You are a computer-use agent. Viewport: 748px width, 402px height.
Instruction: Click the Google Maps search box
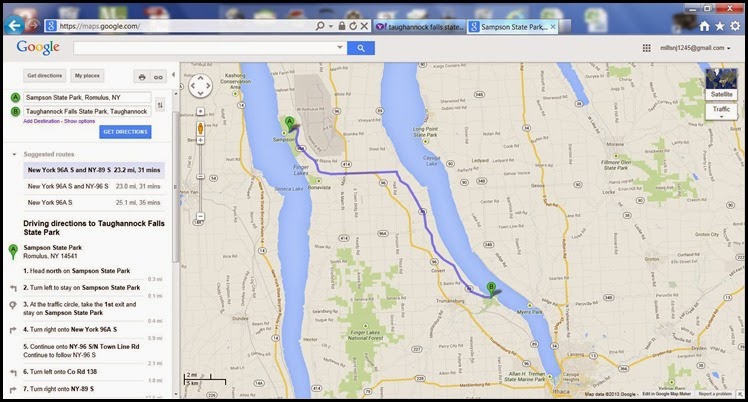click(x=204, y=48)
